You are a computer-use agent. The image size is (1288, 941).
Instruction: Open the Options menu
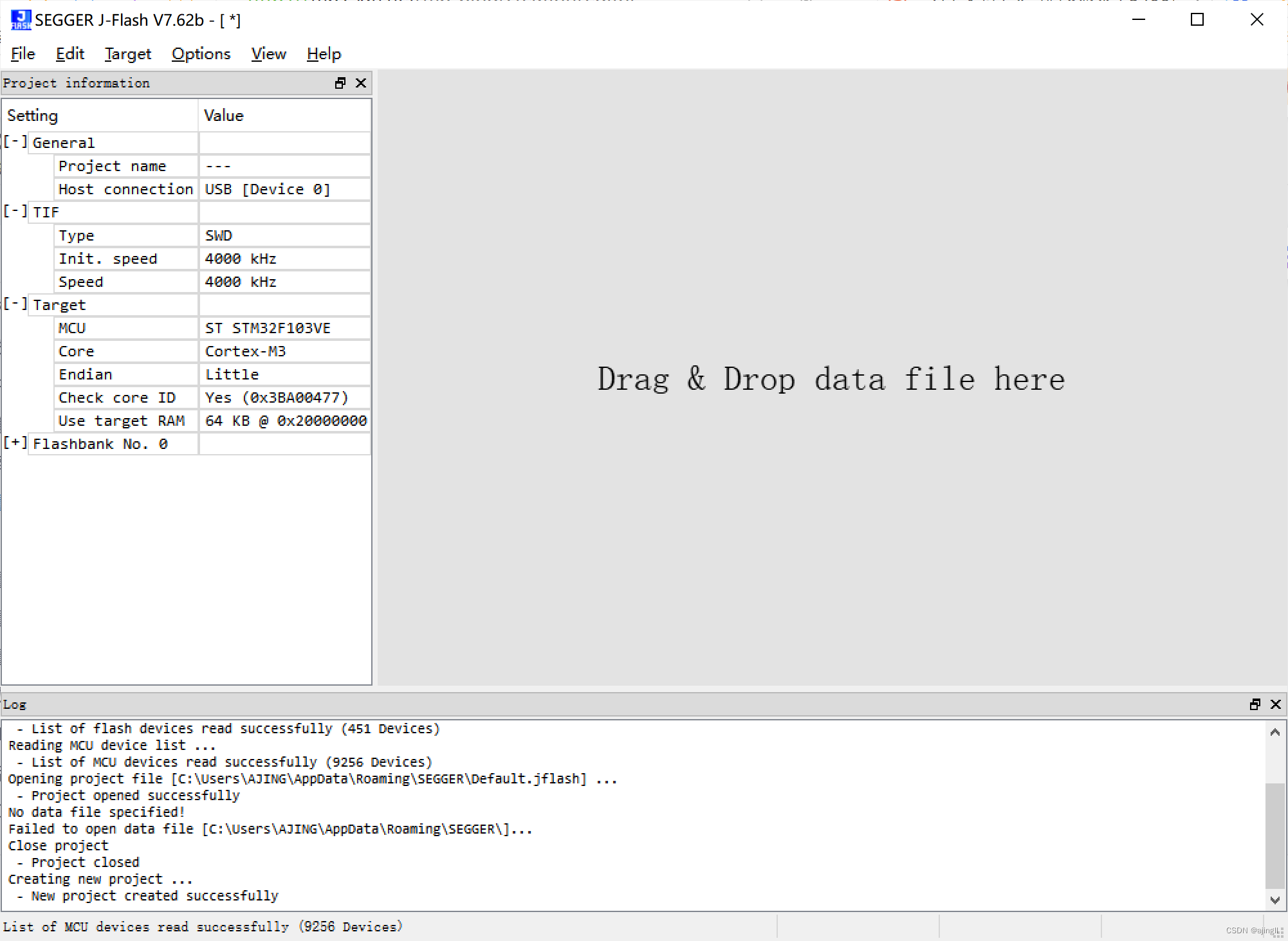click(201, 54)
